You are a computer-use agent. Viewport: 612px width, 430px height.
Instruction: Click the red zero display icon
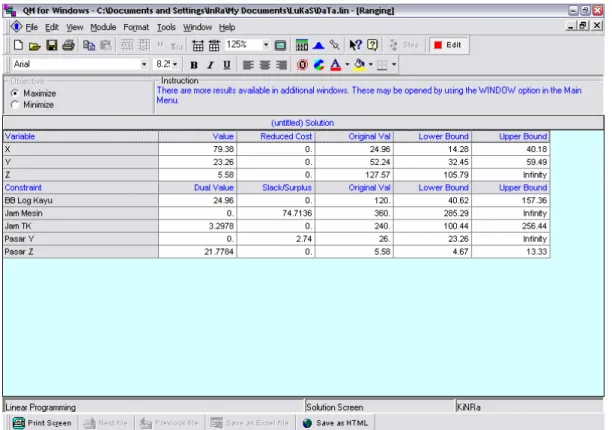point(302,65)
